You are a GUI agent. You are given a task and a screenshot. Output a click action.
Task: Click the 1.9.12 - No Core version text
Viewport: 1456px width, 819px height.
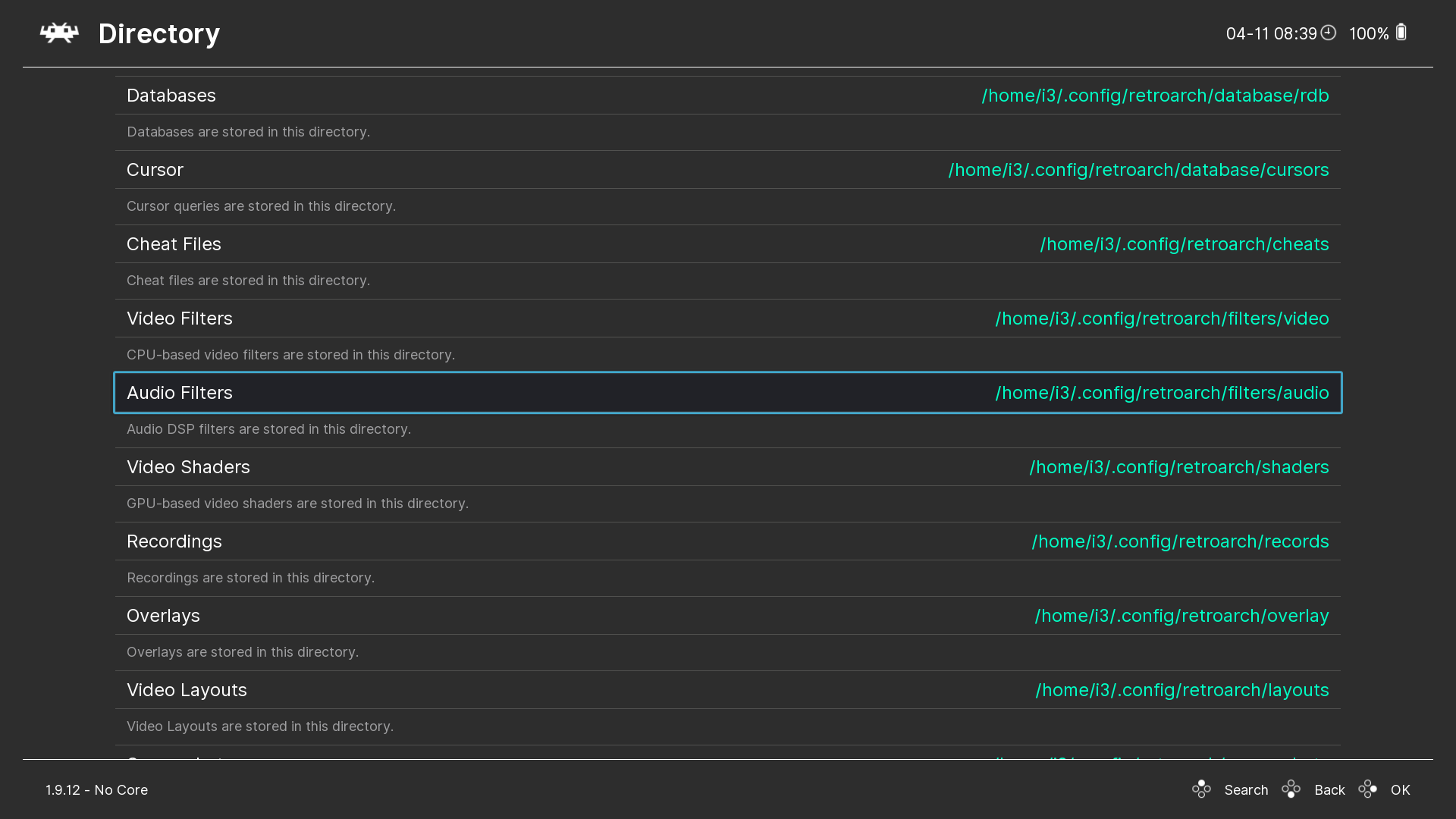pos(97,790)
